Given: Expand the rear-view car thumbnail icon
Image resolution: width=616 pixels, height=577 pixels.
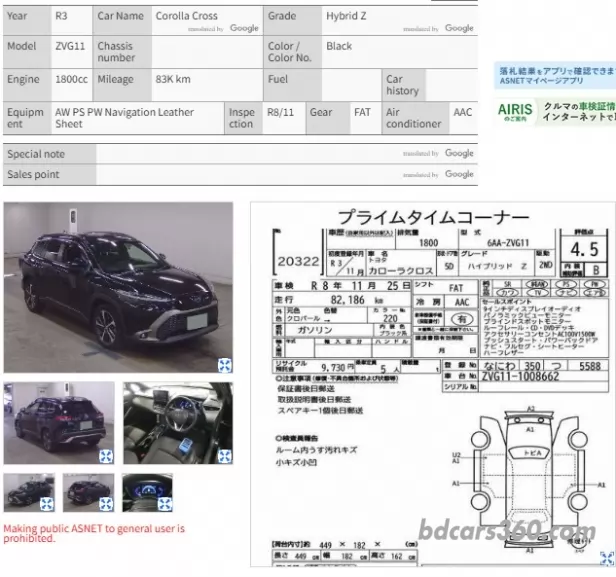Looking at the screenshot, I should [106, 456].
